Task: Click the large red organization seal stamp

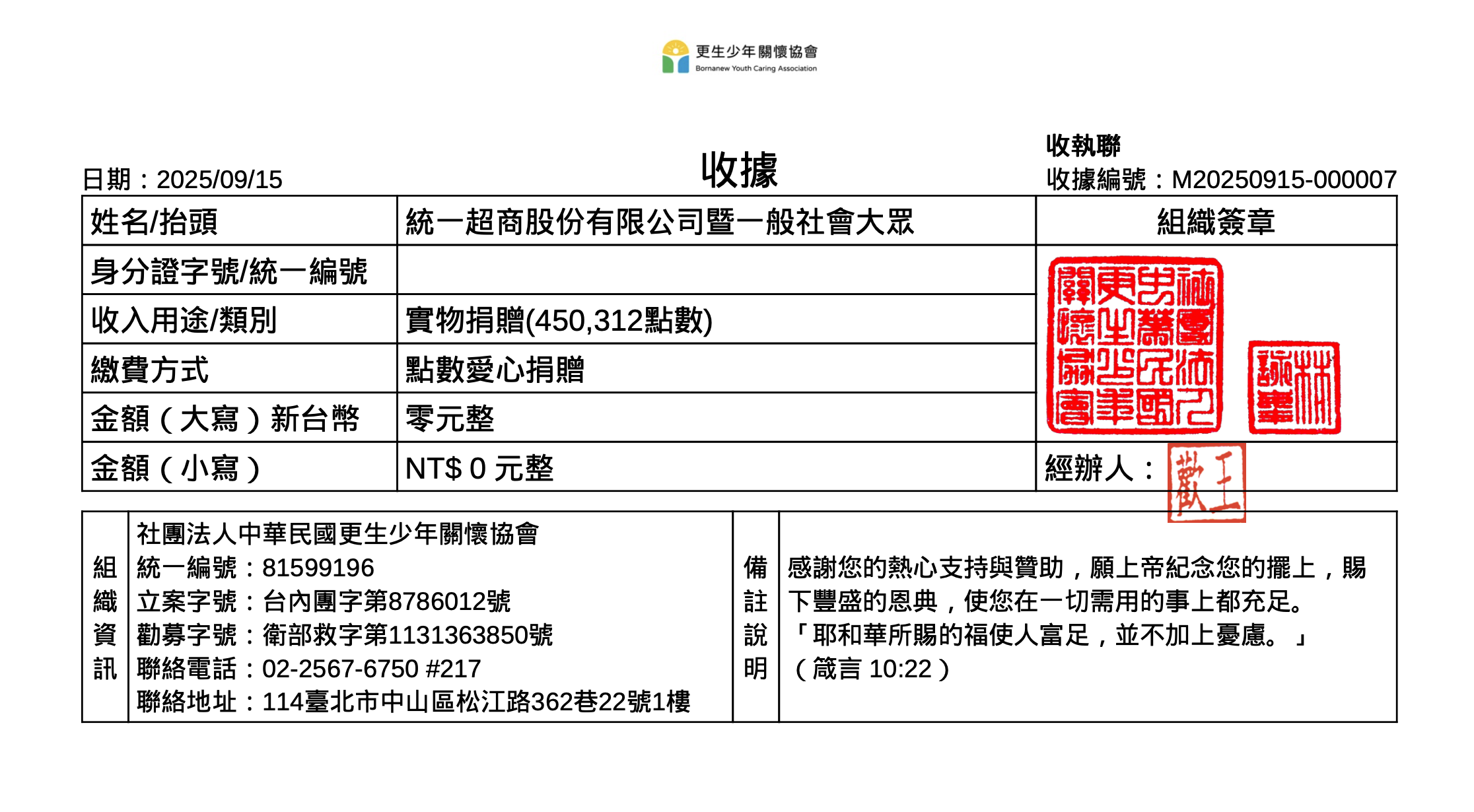Action: [1135, 345]
